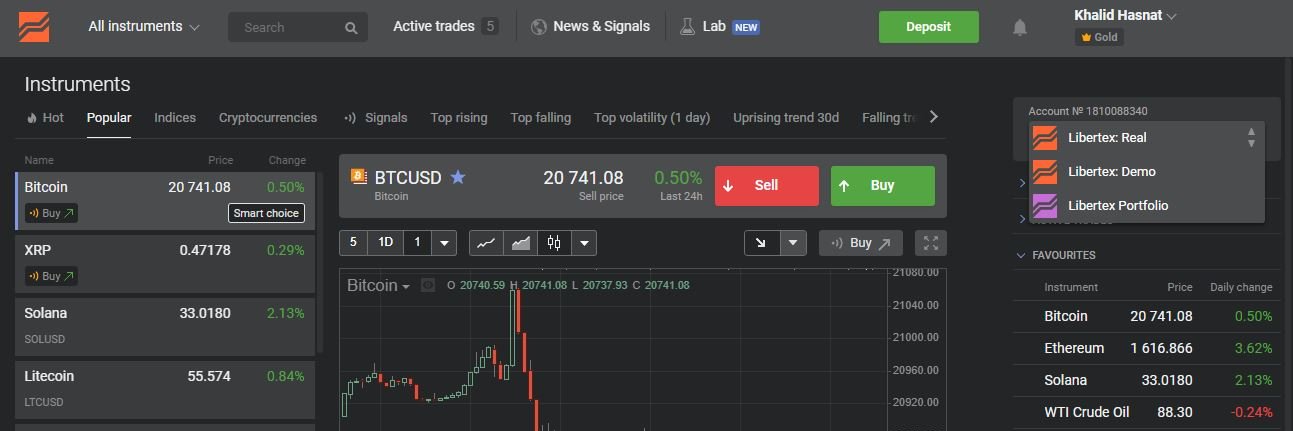The width and height of the screenshot is (1293, 431).
Task: Open Uprising trend 30d tab
Action: point(786,117)
